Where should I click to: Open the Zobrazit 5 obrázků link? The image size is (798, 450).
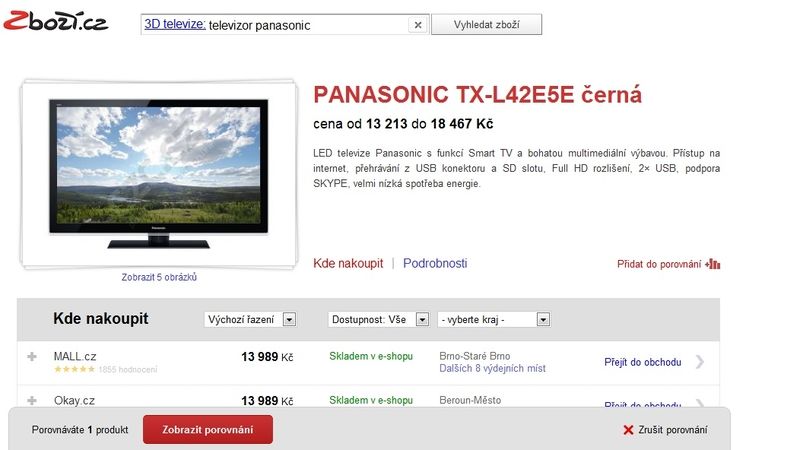(159, 277)
